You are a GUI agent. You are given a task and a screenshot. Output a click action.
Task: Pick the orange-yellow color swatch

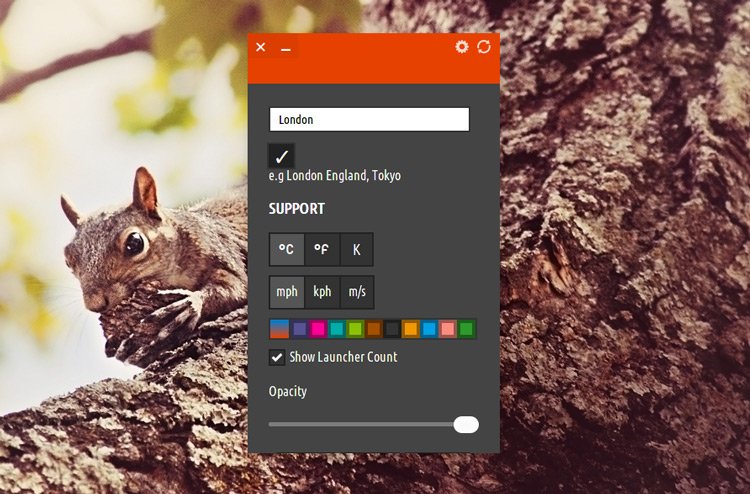(x=411, y=329)
